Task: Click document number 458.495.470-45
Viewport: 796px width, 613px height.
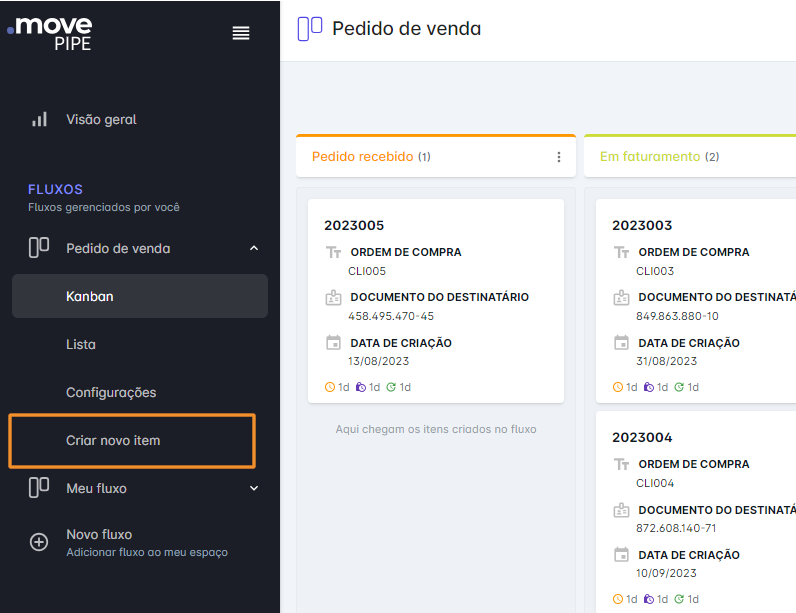Action: (x=391, y=316)
